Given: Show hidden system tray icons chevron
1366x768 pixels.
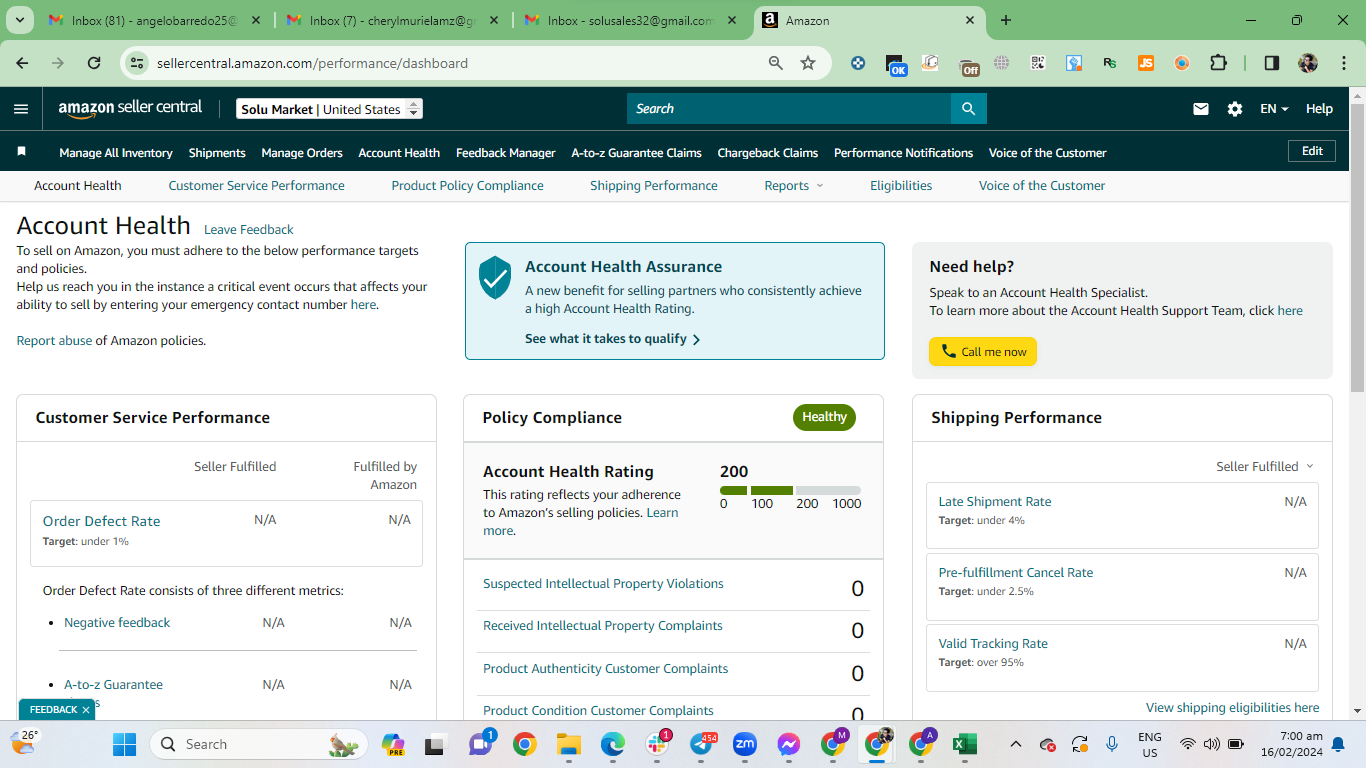Looking at the screenshot, I should point(1016,744).
